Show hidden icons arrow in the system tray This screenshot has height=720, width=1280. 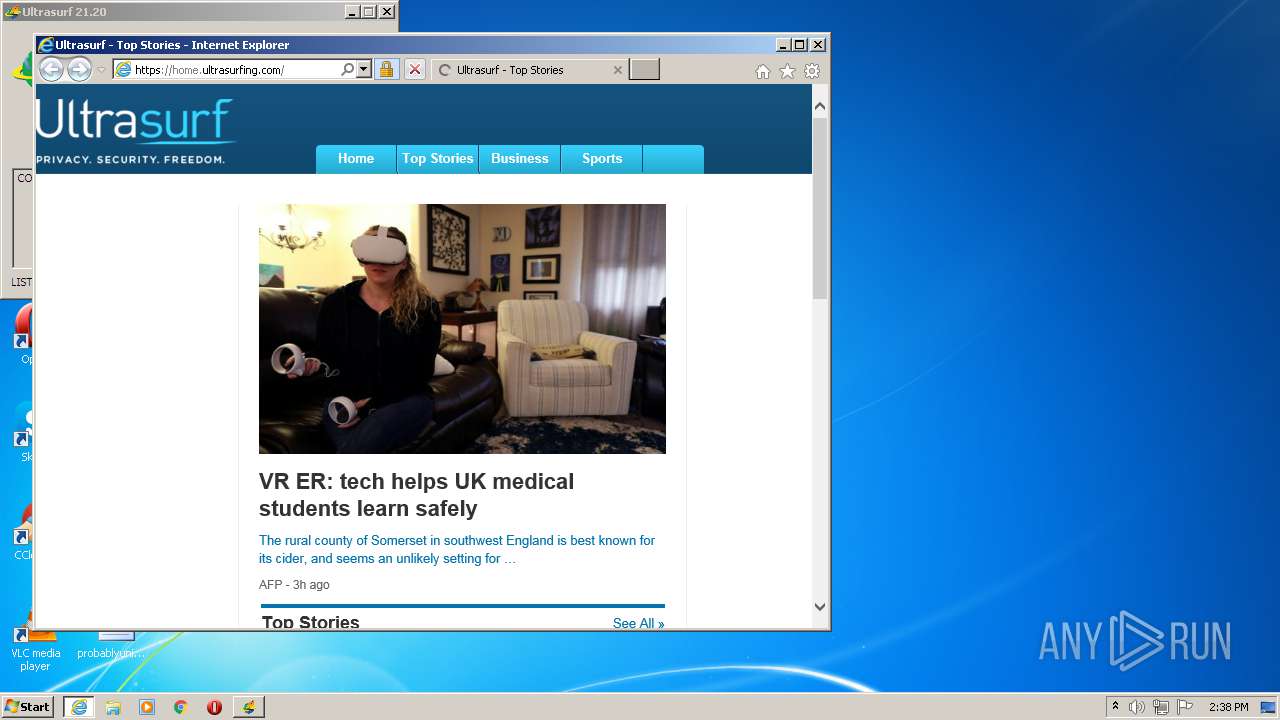pyautogui.click(x=1115, y=706)
